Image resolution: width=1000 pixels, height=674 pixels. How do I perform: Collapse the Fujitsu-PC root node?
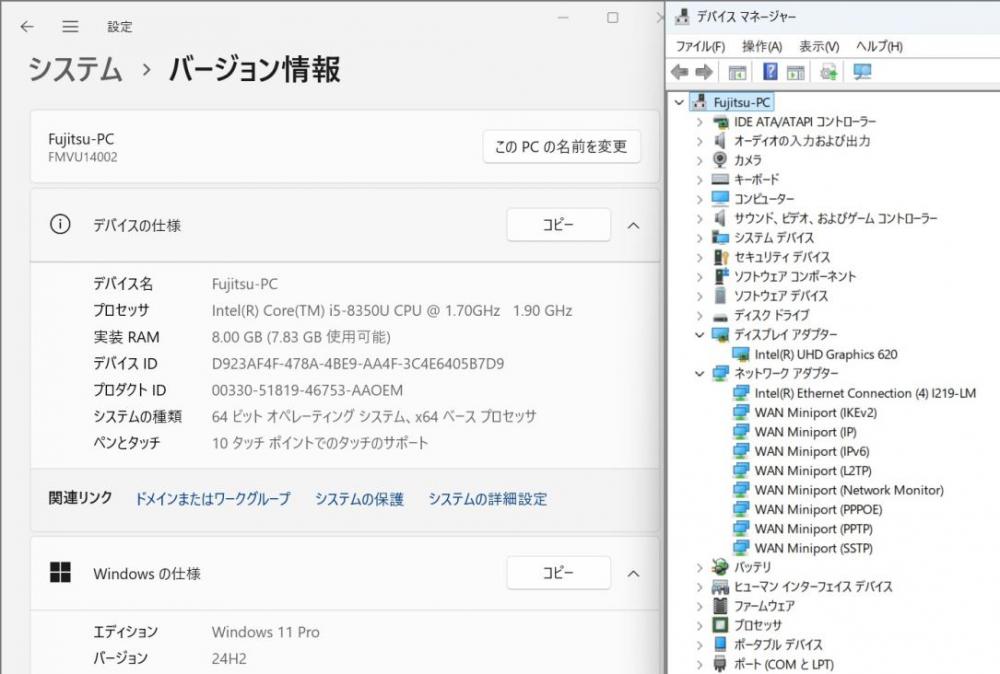click(679, 102)
